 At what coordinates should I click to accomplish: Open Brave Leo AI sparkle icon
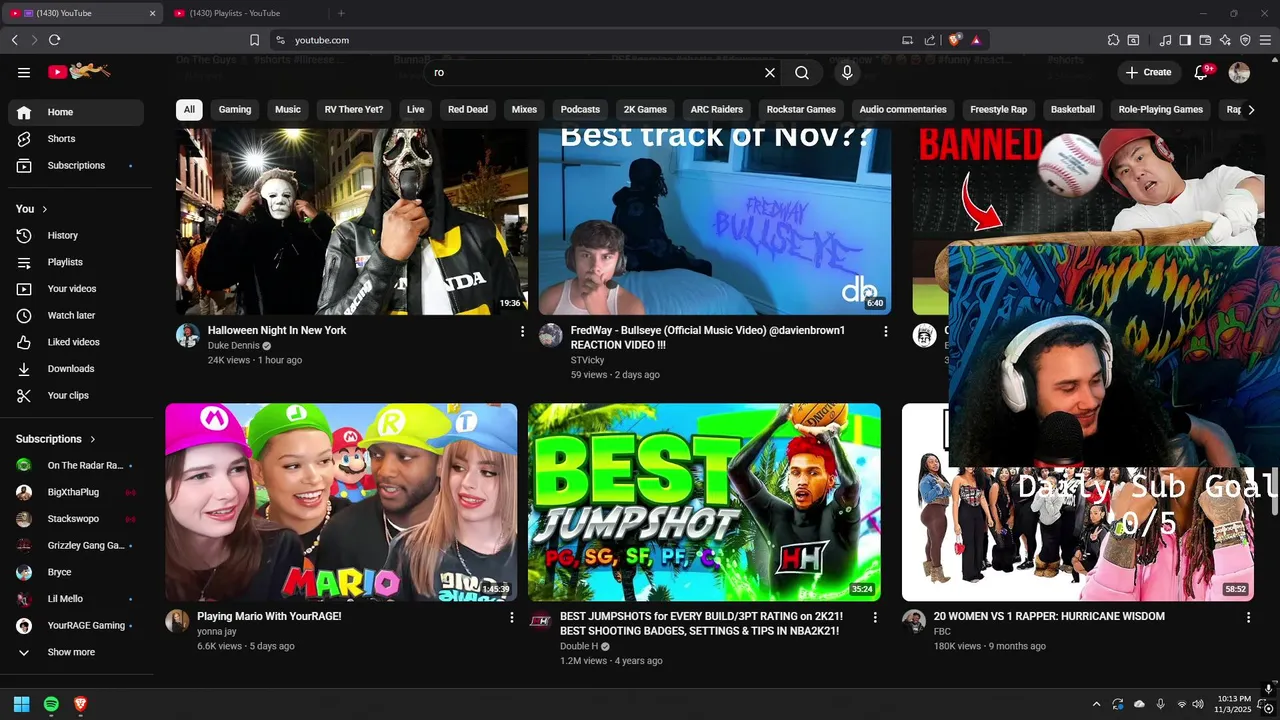pos(1225,40)
